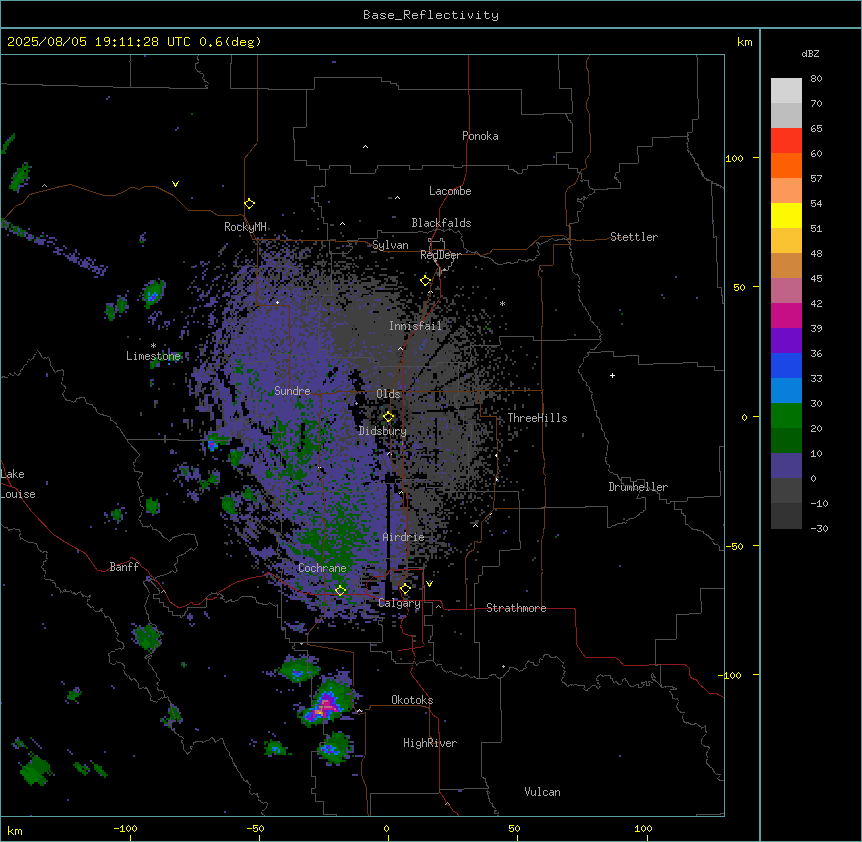Screen dimensions: 862x842
Task: Pick the blue 33–36 dBZ legend swatch
Action: pos(786,365)
